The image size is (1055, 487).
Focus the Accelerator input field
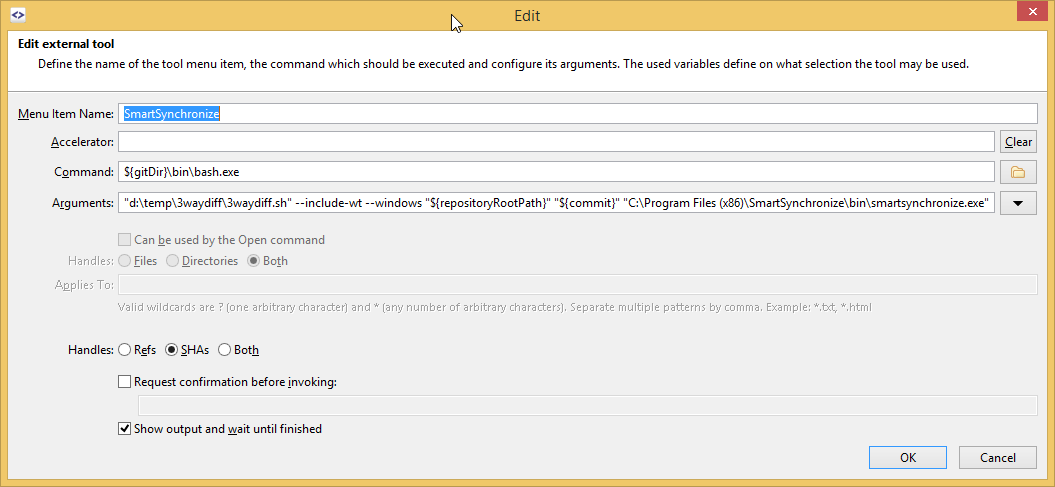[556, 142]
